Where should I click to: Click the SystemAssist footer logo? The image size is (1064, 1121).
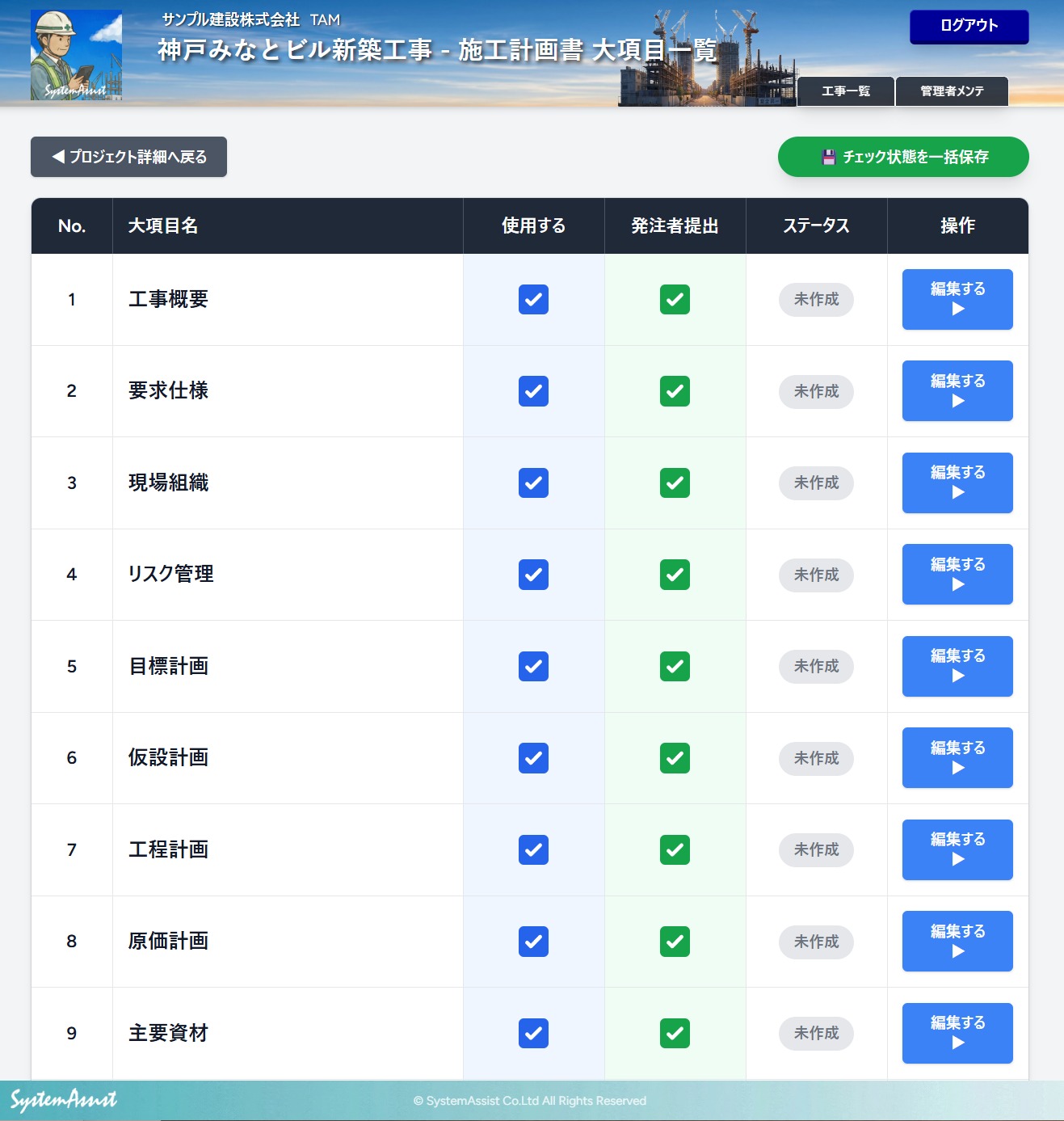click(64, 1100)
